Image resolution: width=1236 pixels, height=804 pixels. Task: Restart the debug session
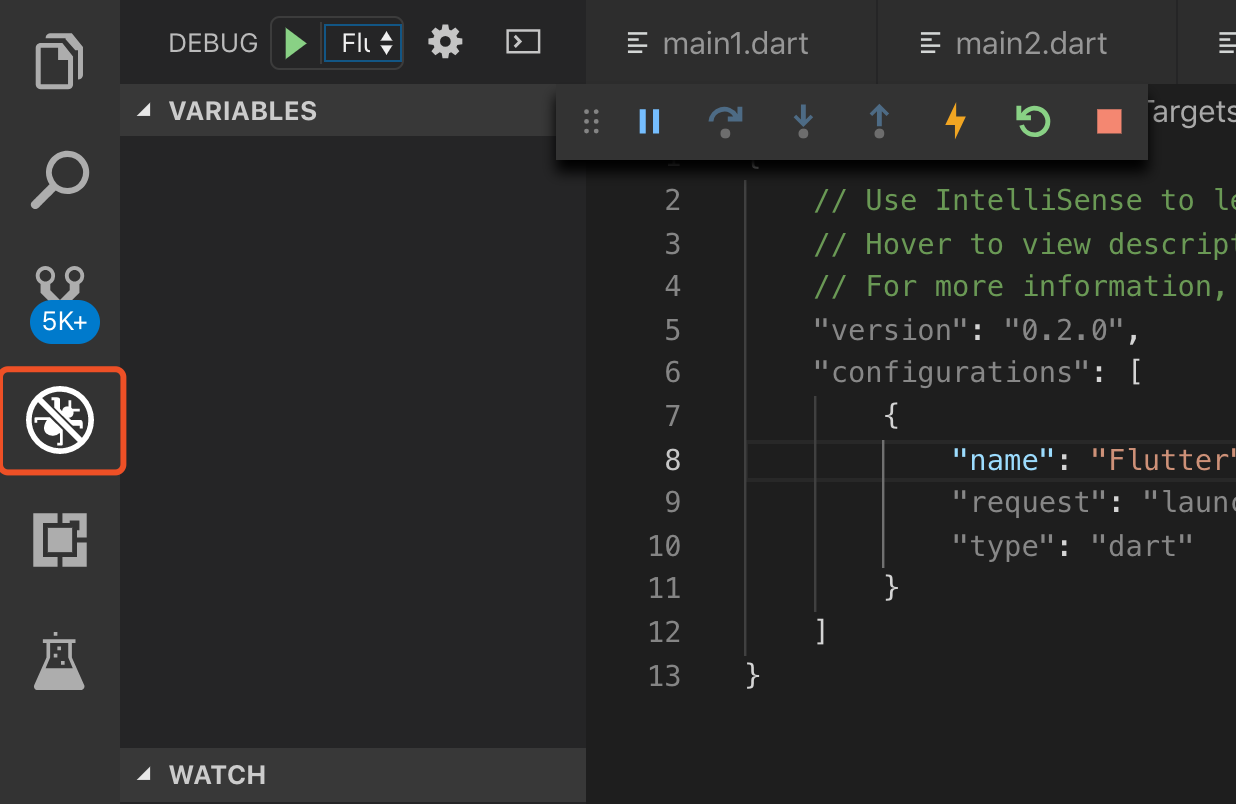[1032, 121]
